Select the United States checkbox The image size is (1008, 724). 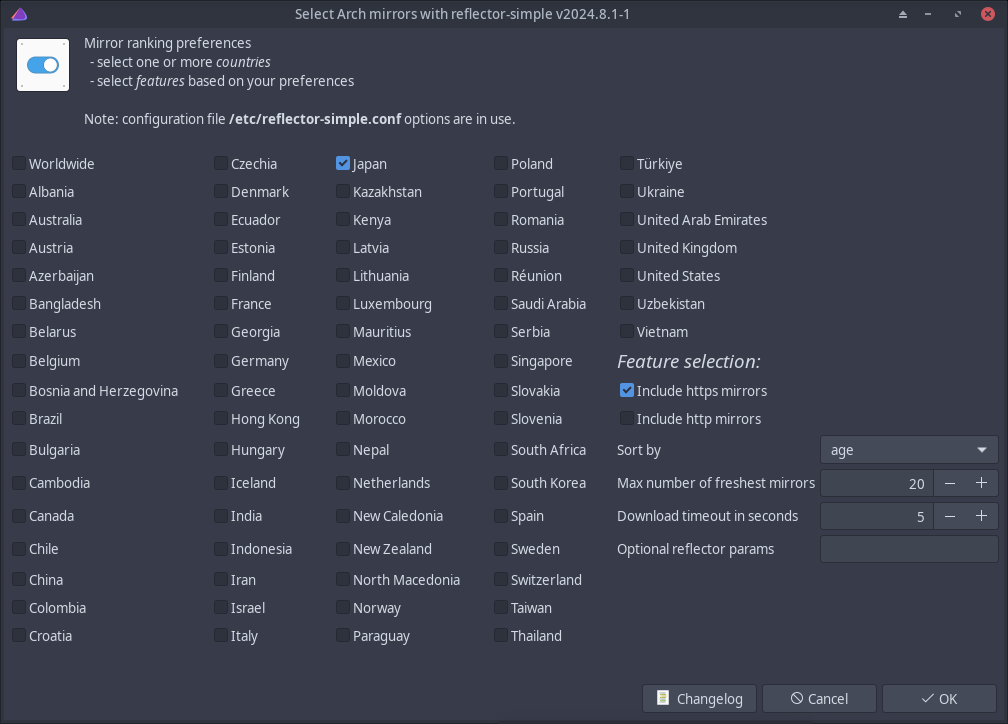627,276
